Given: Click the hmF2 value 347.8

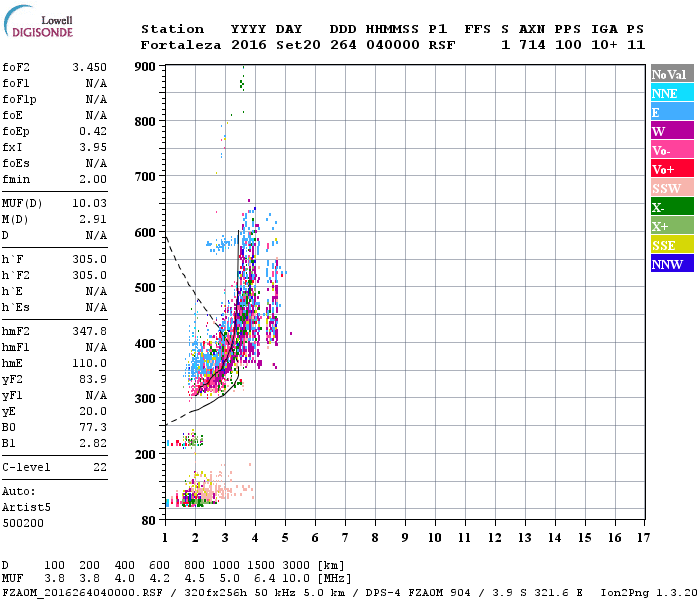Looking at the screenshot, I should (x=89, y=331).
